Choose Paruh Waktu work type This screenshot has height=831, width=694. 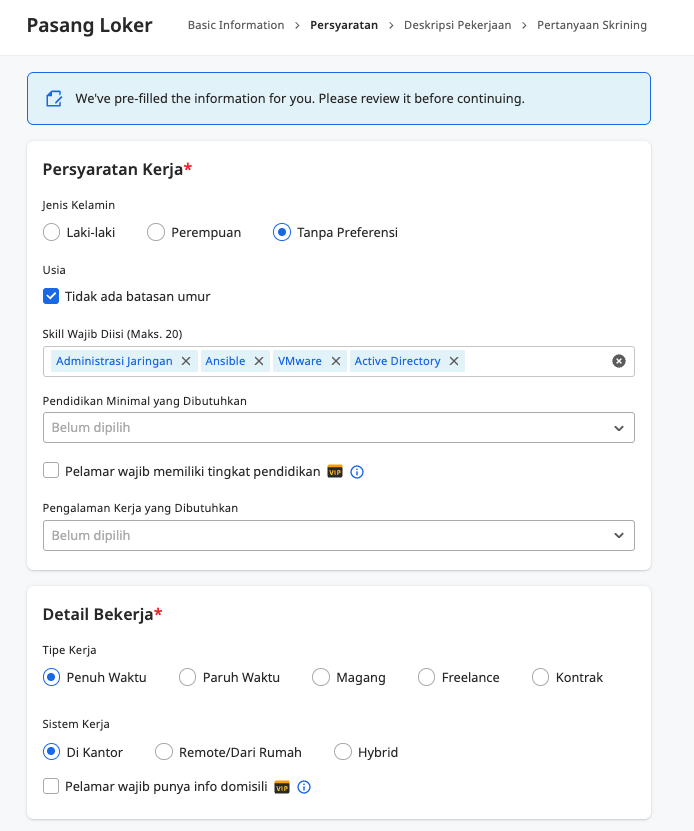188,677
